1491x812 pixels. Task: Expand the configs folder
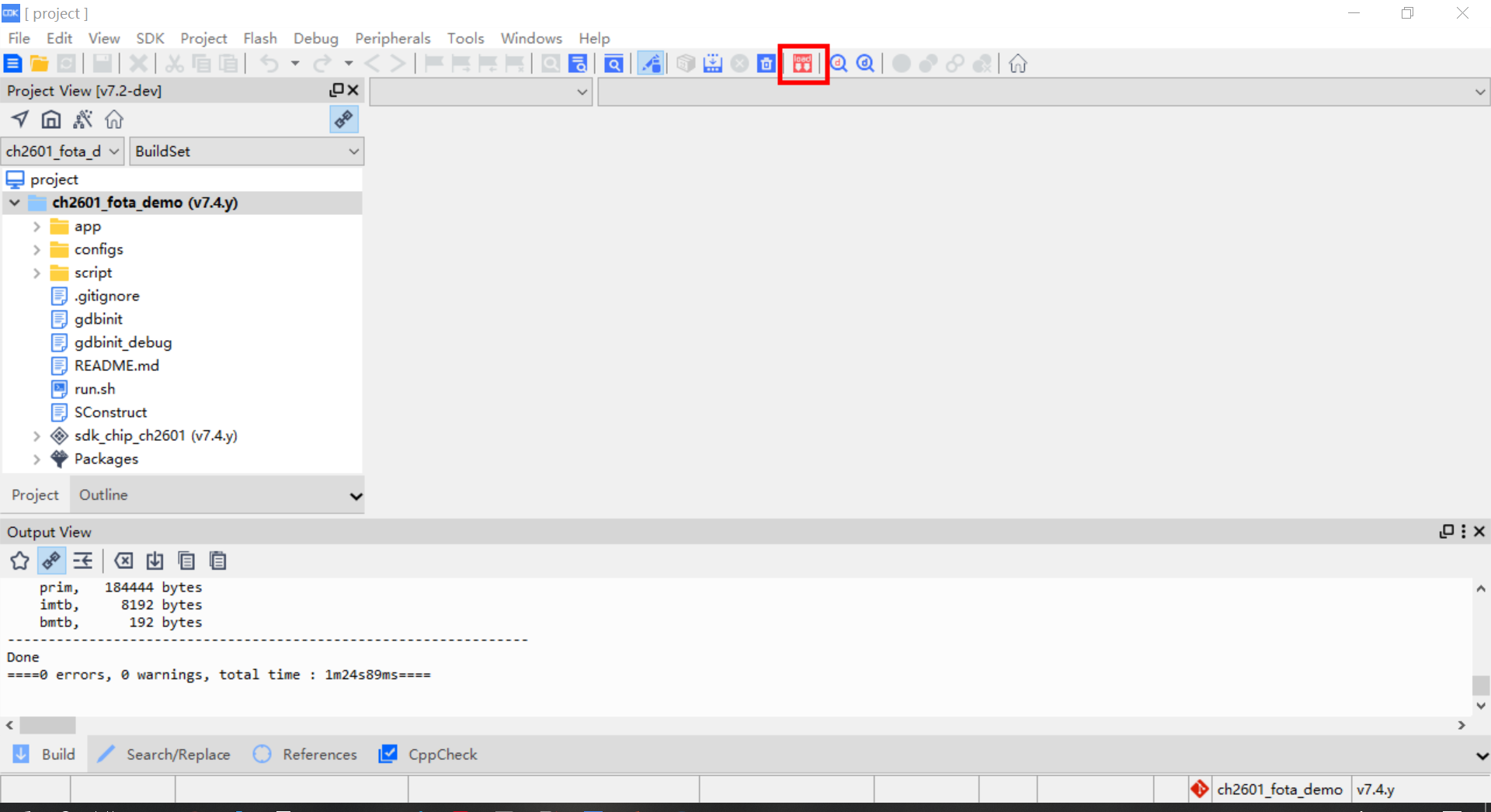(36, 250)
